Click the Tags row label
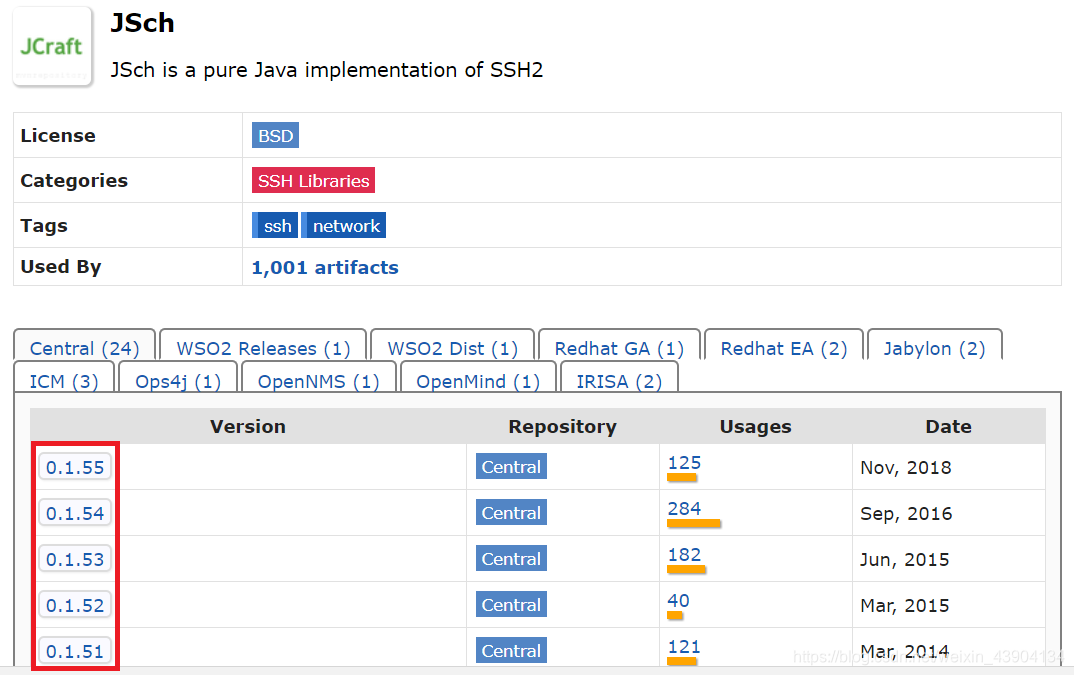The height and width of the screenshot is (675, 1074). point(44,225)
